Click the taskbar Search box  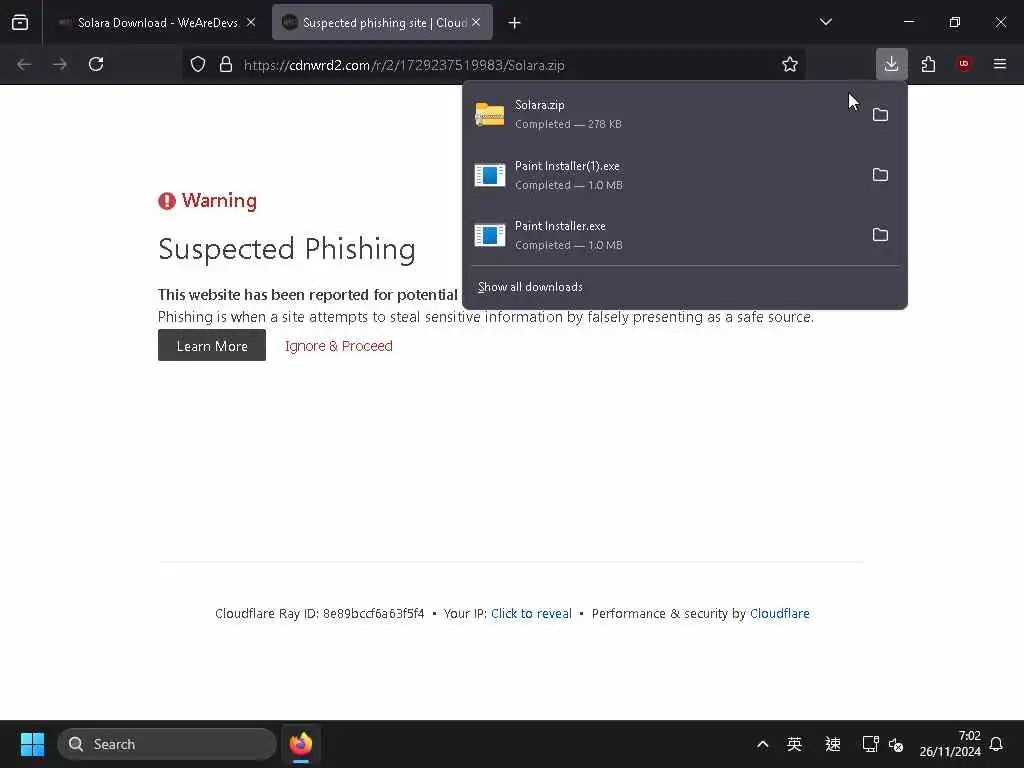pyautogui.click(x=167, y=744)
